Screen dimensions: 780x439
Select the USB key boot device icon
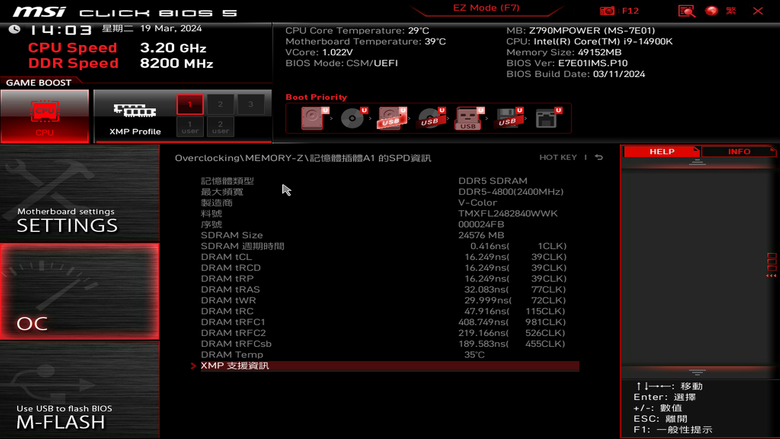(x=469, y=118)
